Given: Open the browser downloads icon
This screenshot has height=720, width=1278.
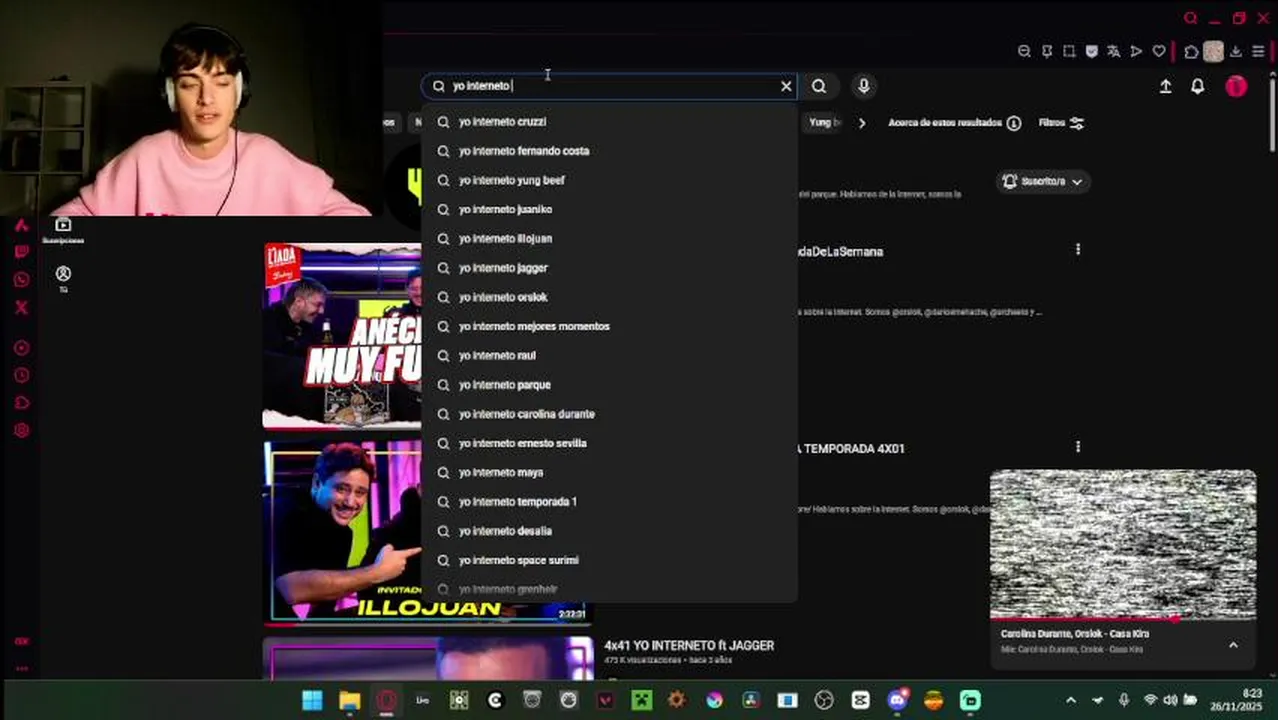Looking at the screenshot, I should click(x=1236, y=52).
